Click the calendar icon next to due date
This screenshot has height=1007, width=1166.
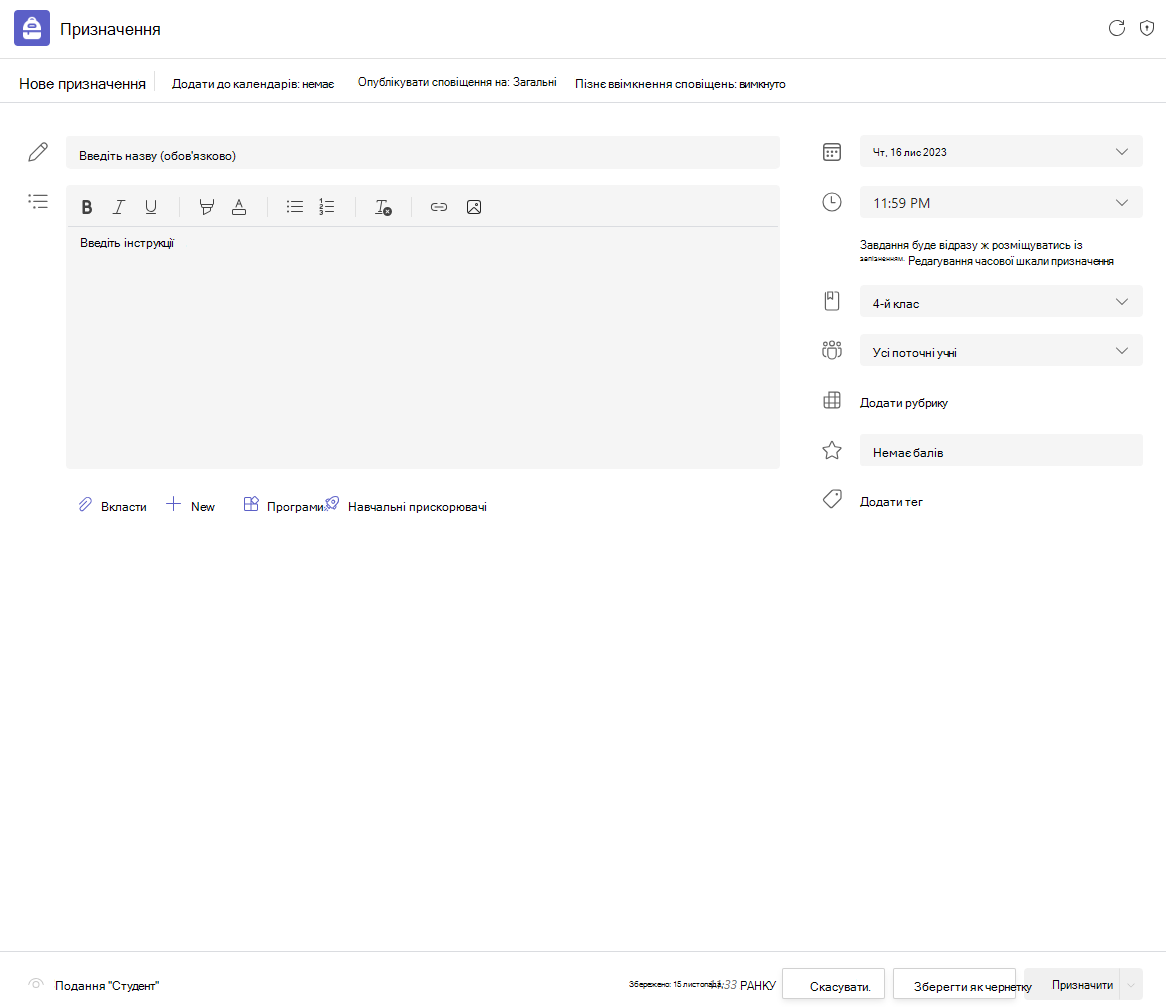click(x=831, y=152)
